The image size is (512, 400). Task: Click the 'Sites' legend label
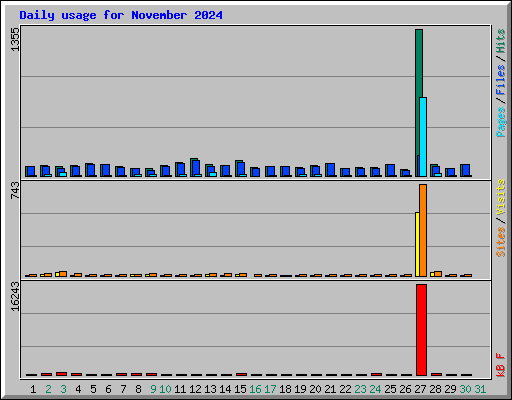[500, 242]
